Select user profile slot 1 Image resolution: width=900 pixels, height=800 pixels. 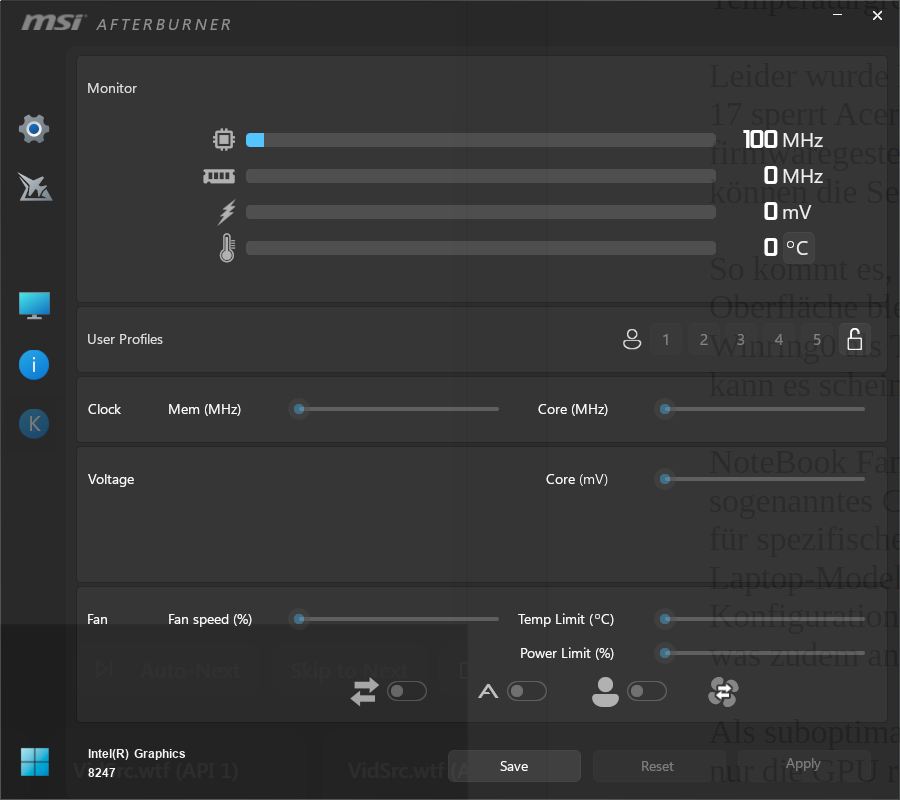coord(666,339)
